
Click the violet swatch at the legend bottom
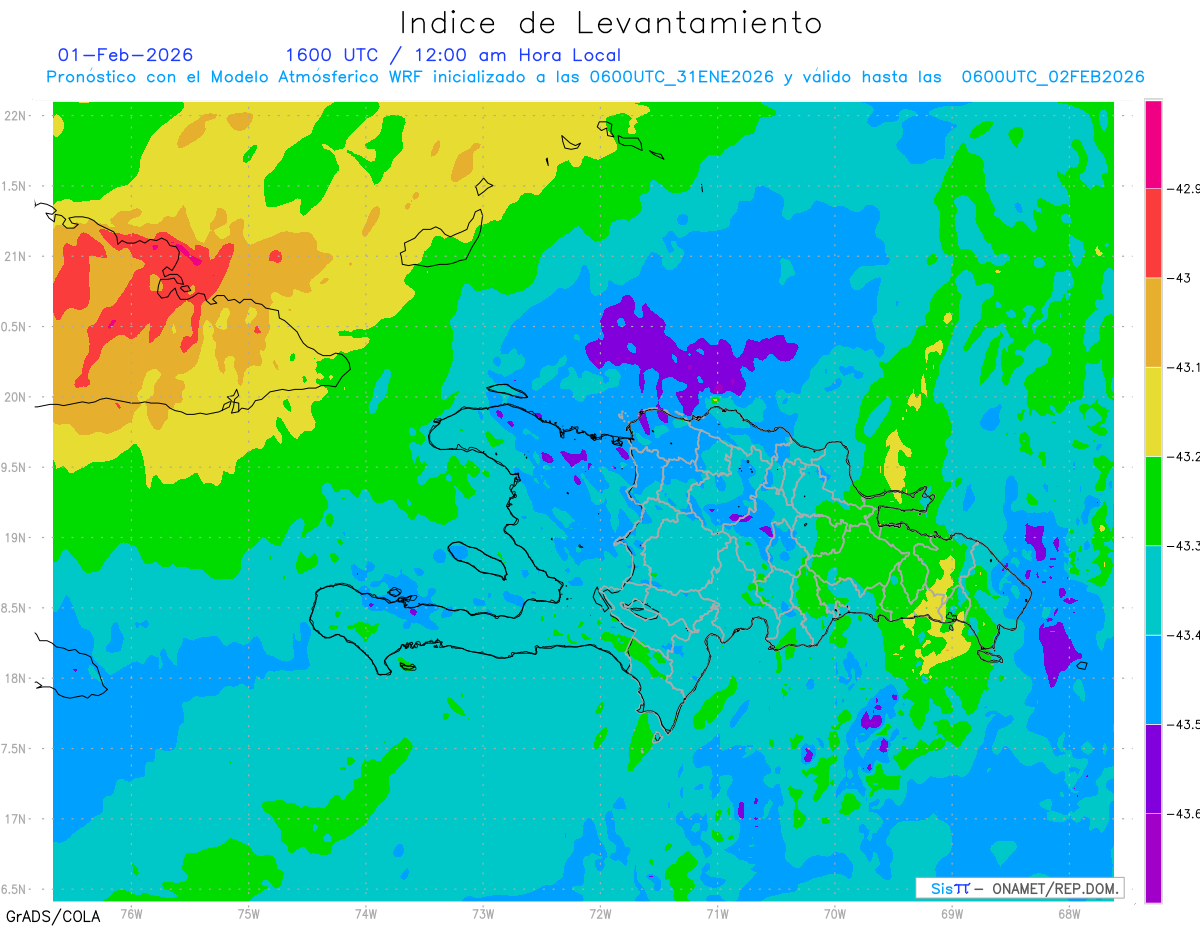1153,858
